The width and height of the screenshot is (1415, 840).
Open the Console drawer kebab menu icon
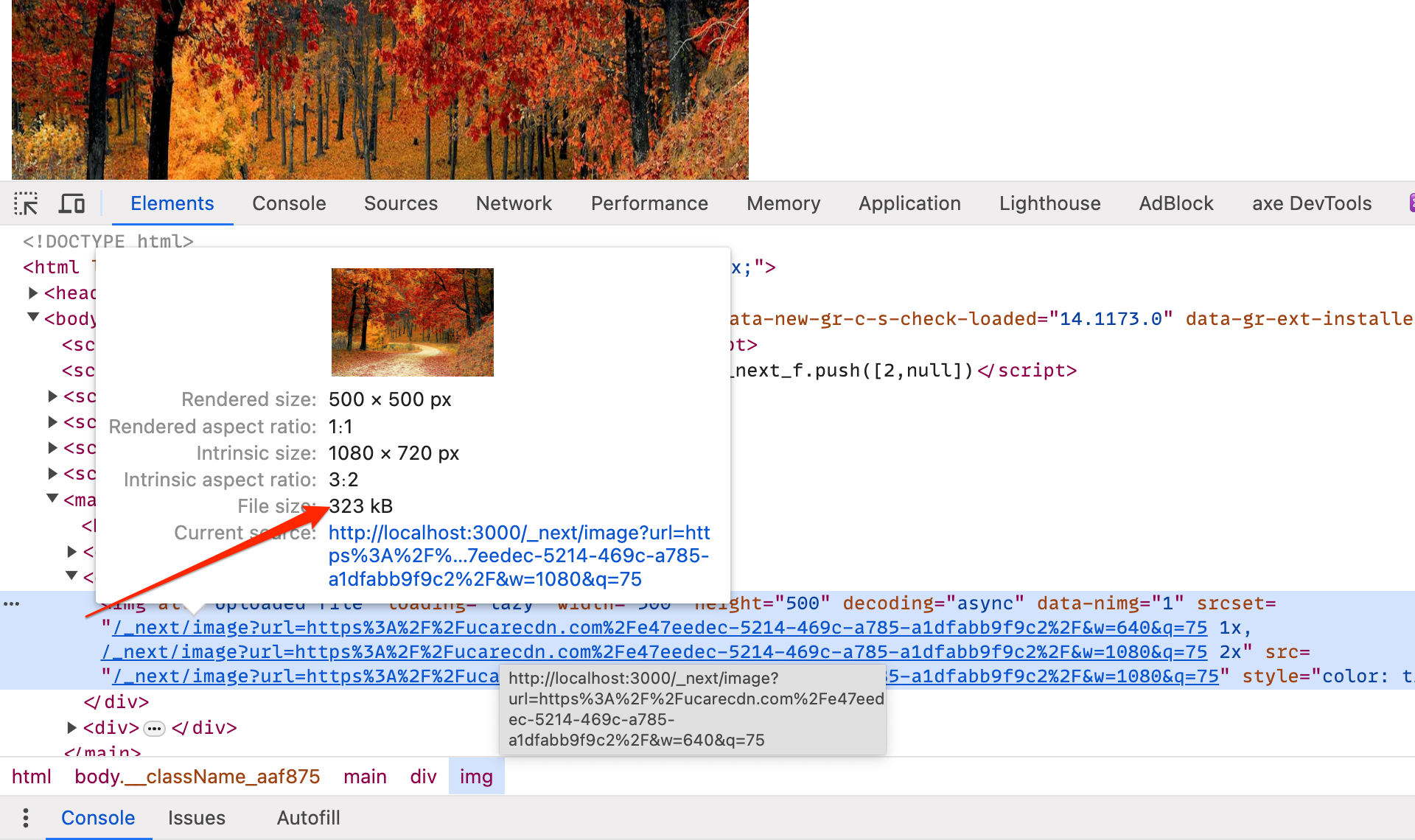click(25, 817)
